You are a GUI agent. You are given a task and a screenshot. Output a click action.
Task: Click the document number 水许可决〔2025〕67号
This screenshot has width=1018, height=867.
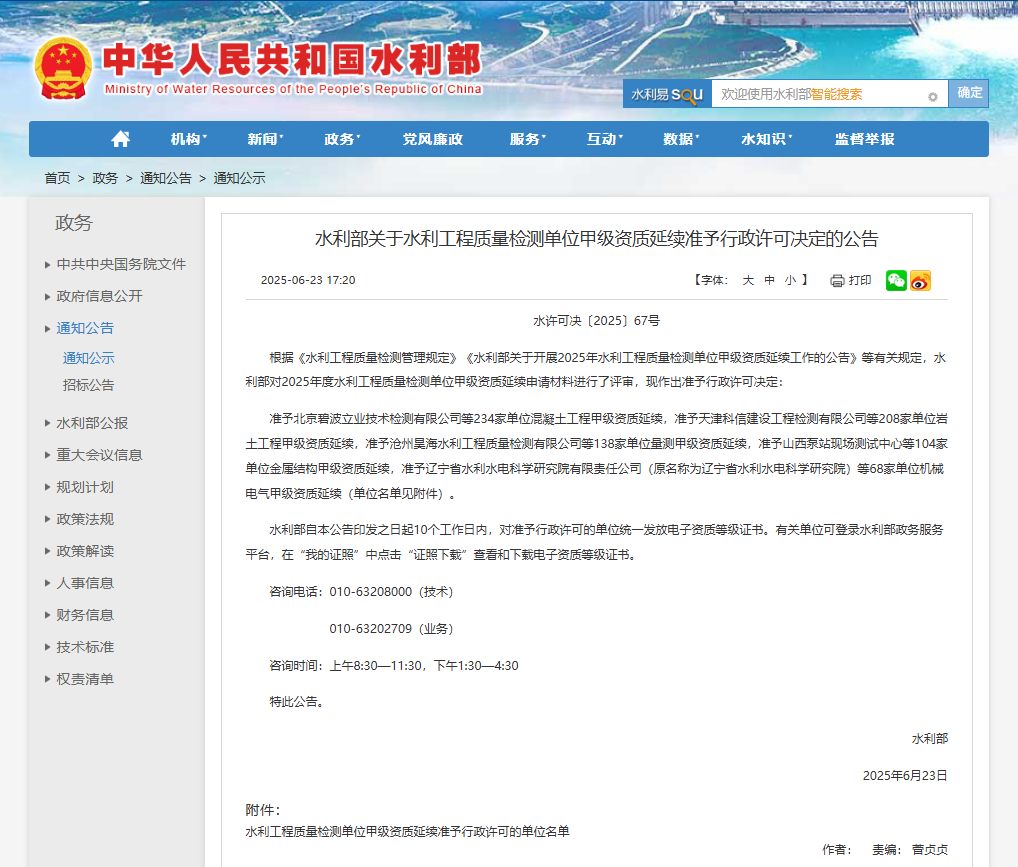tap(597, 321)
